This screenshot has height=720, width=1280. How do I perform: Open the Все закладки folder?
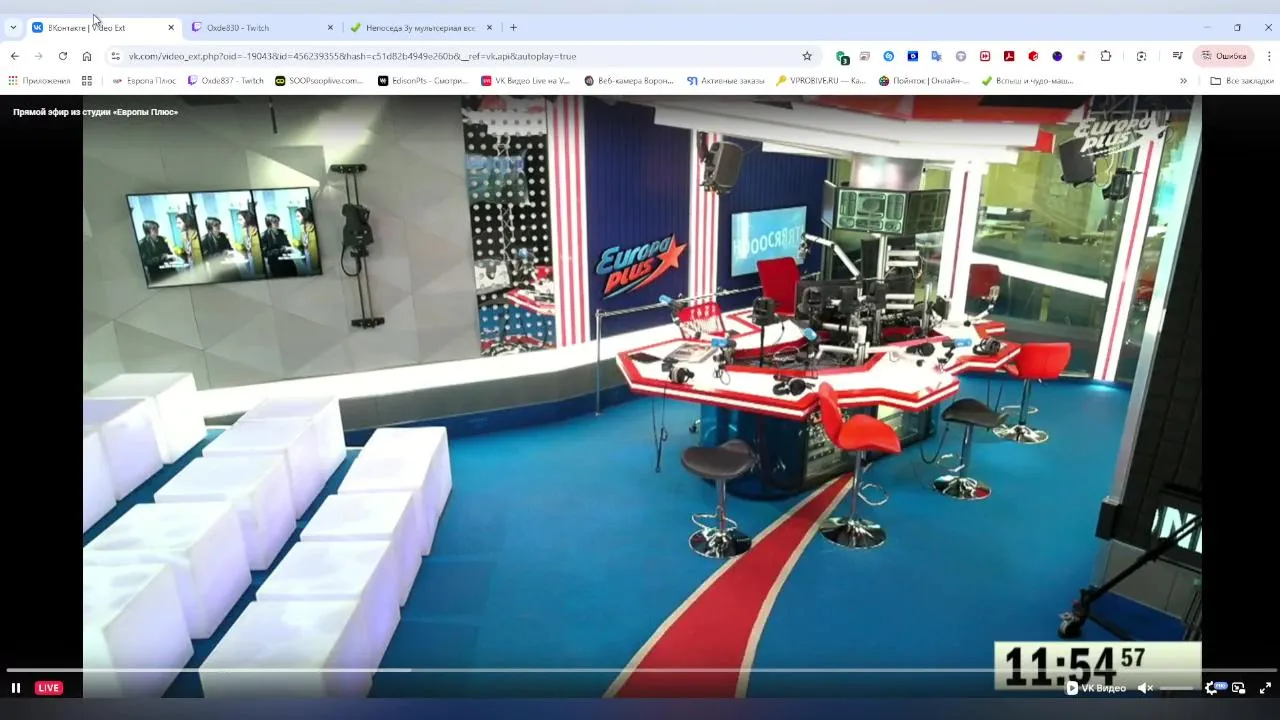[1242, 81]
